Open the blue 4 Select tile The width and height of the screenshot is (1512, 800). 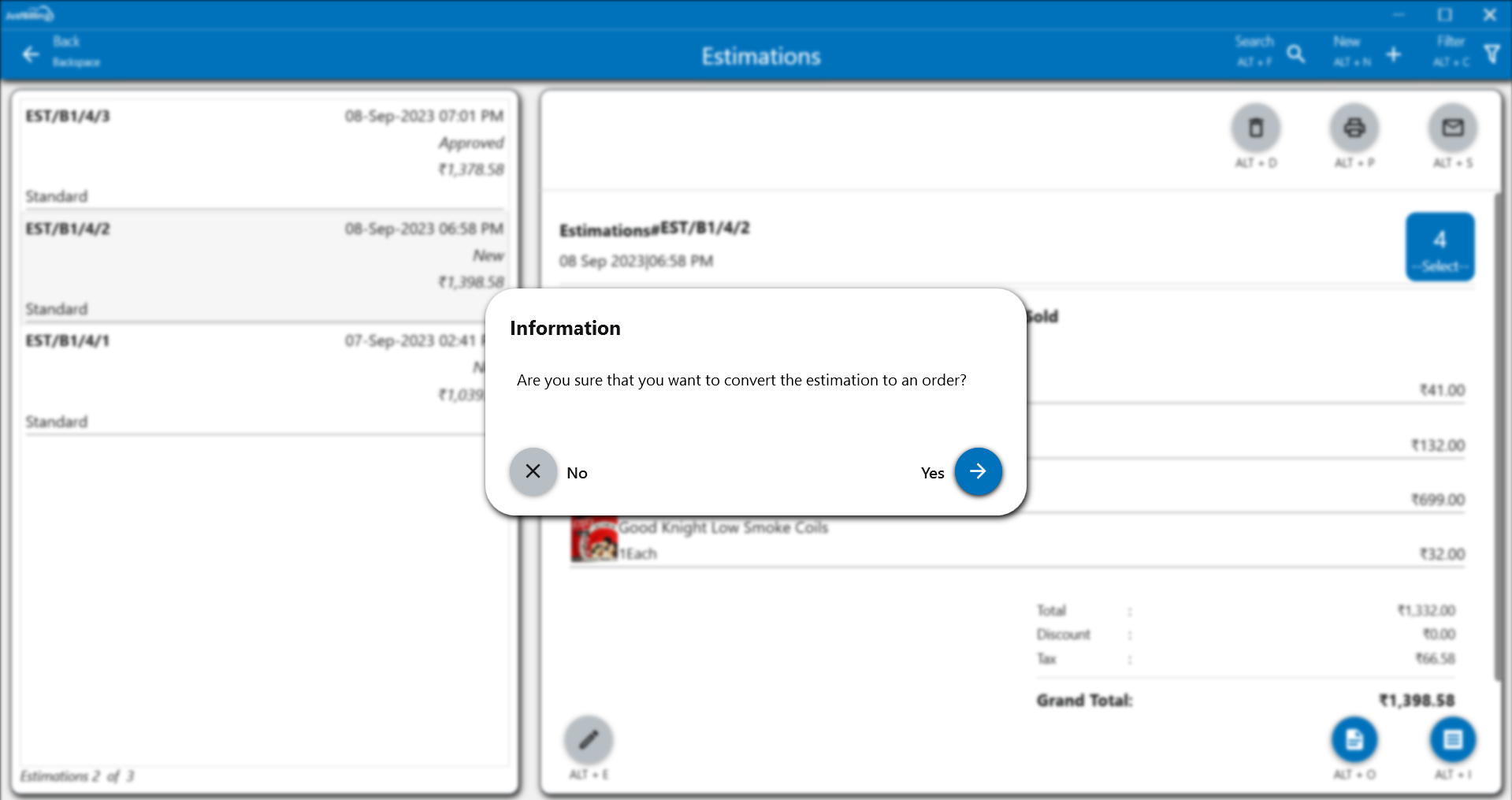[1440, 247]
